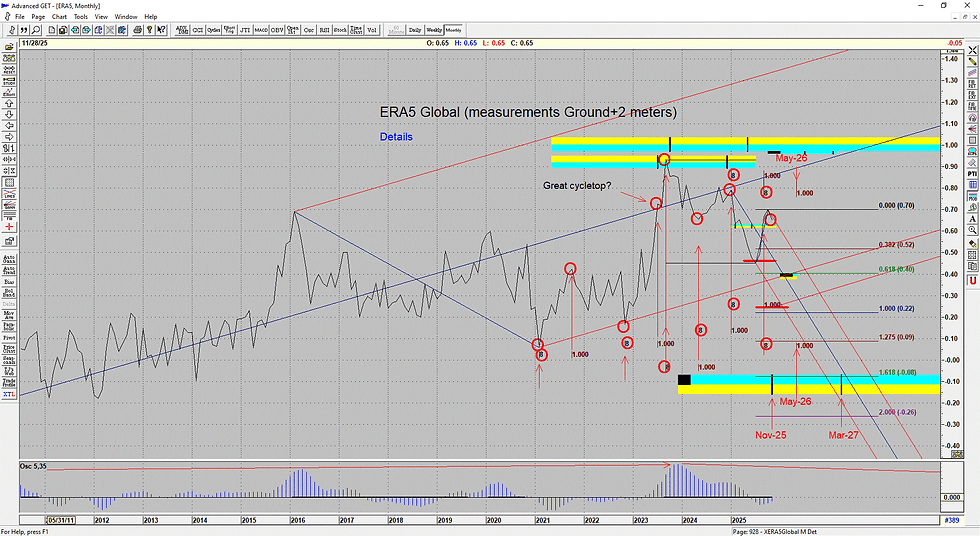Select the text annotation A tool
Screen dimensions: 980x536
pos(972,219)
